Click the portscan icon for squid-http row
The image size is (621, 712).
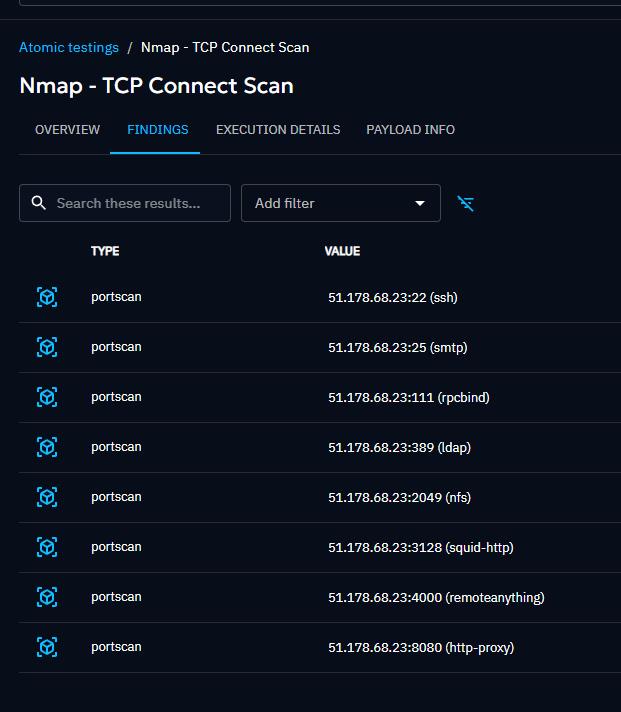[x=47, y=547]
